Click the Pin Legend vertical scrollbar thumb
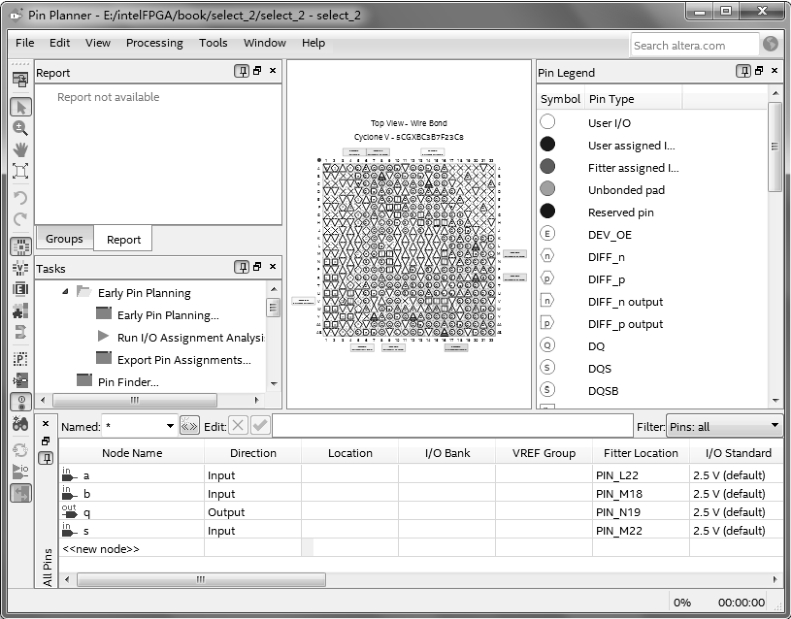 tap(775, 146)
